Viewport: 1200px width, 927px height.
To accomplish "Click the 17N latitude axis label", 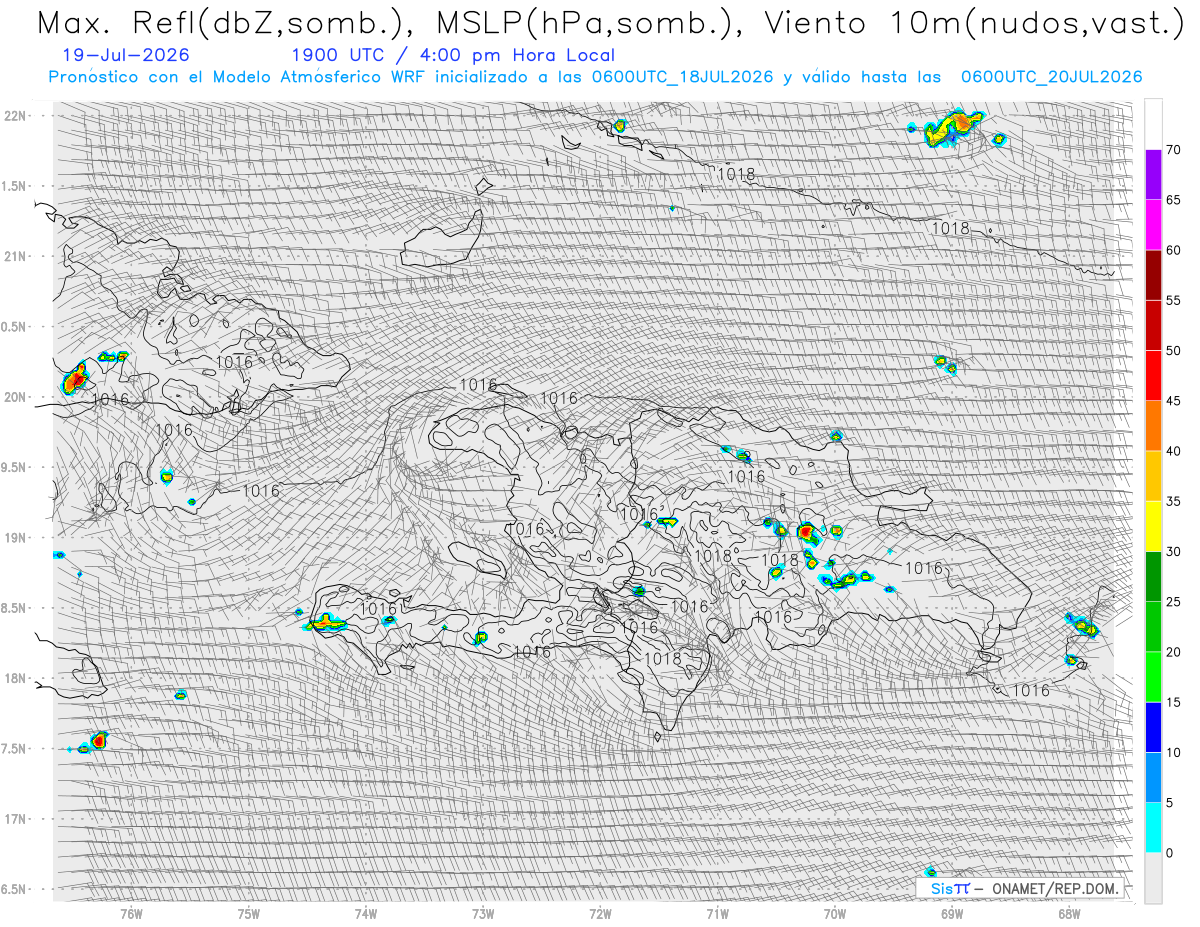I will point(14,819).
